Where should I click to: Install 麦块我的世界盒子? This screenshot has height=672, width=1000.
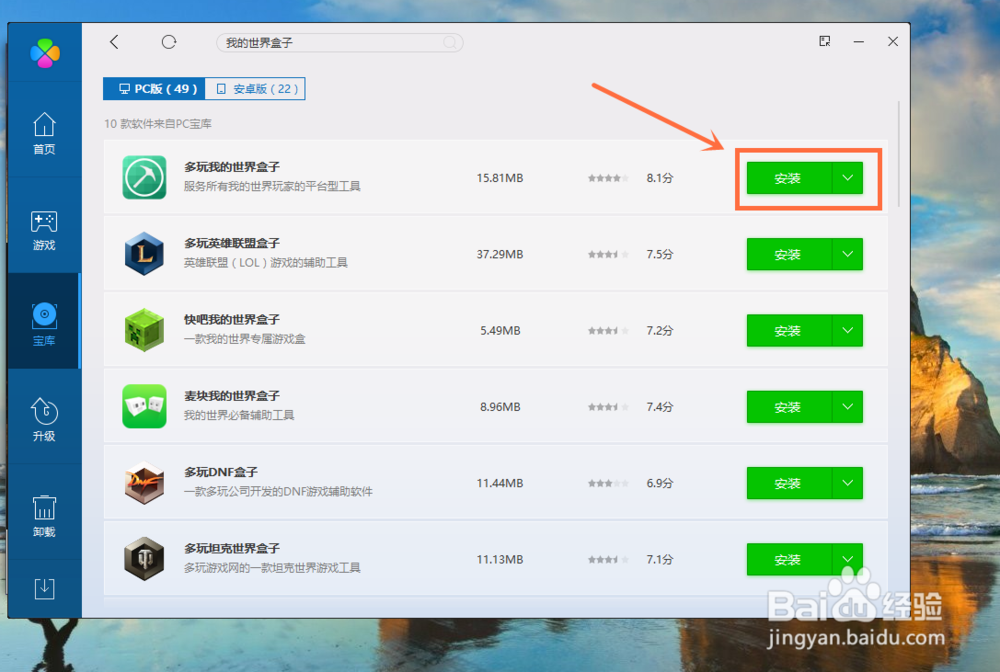tap(789, 407)
